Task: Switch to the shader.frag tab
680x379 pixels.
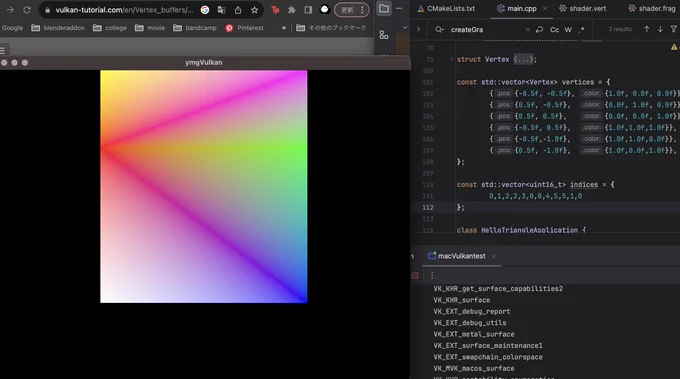Action: point(652,8)
